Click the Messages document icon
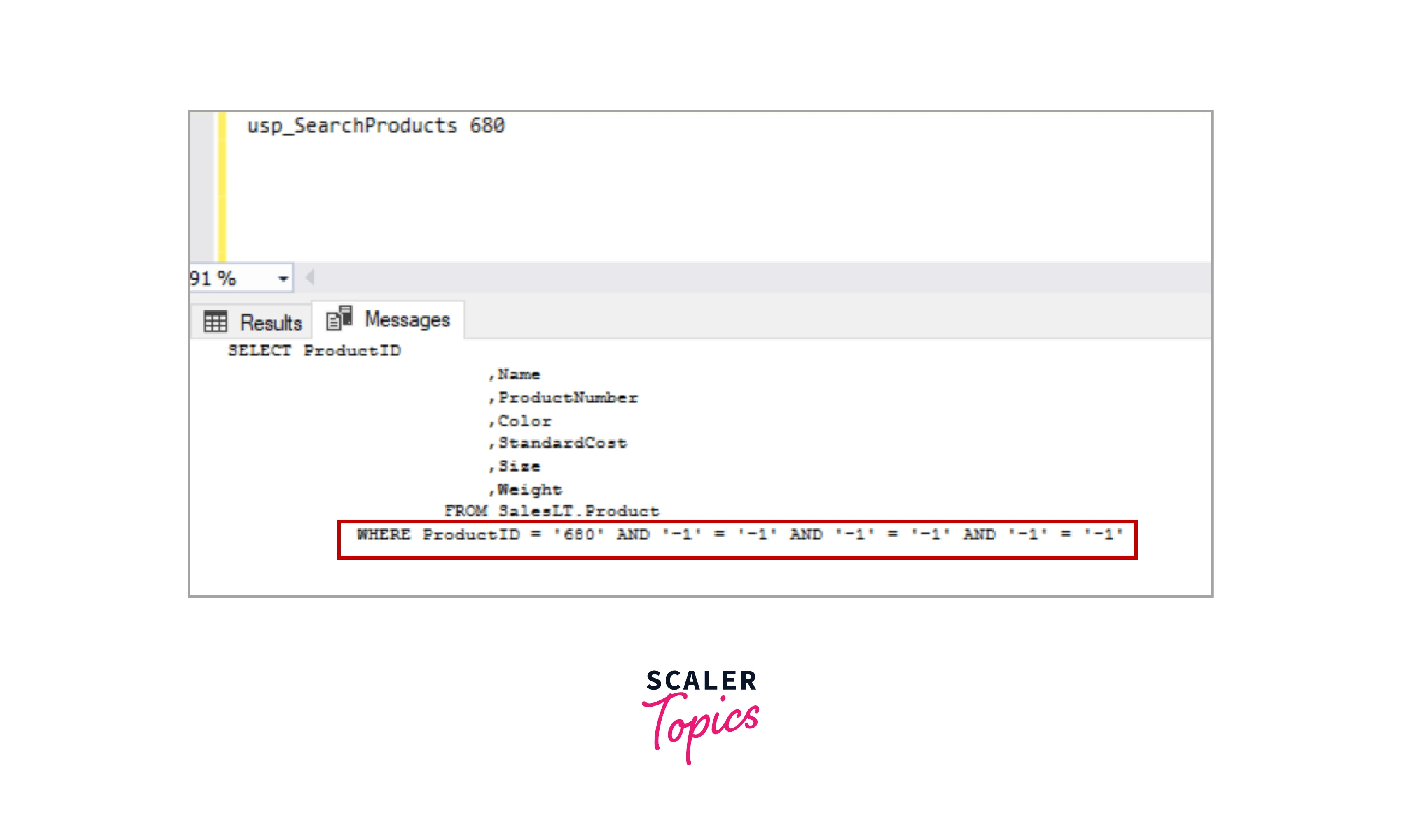The image size is (1401, 840). [x=339, y=317]
